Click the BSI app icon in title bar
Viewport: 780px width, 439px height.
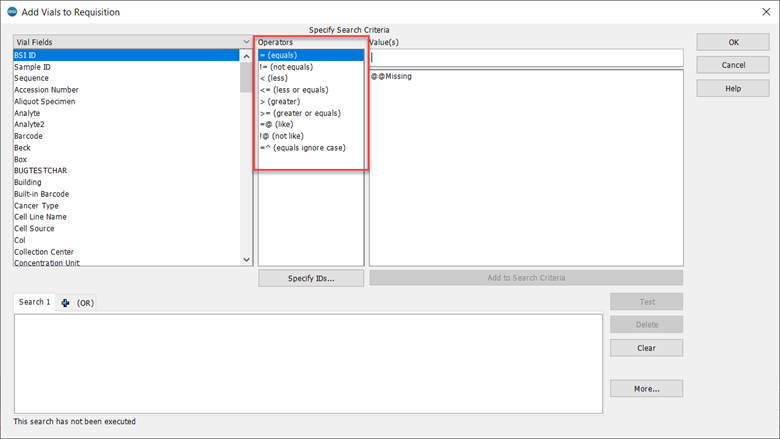[x=12, y=11]
